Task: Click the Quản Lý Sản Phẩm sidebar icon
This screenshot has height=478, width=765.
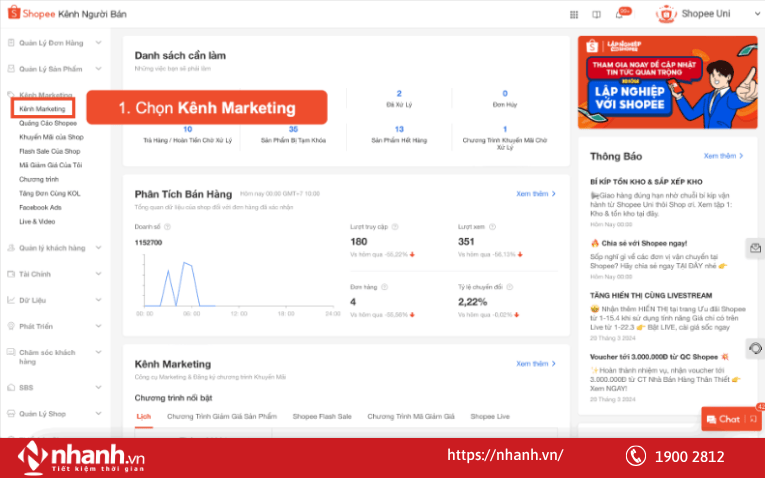Action: coord(11,69)
